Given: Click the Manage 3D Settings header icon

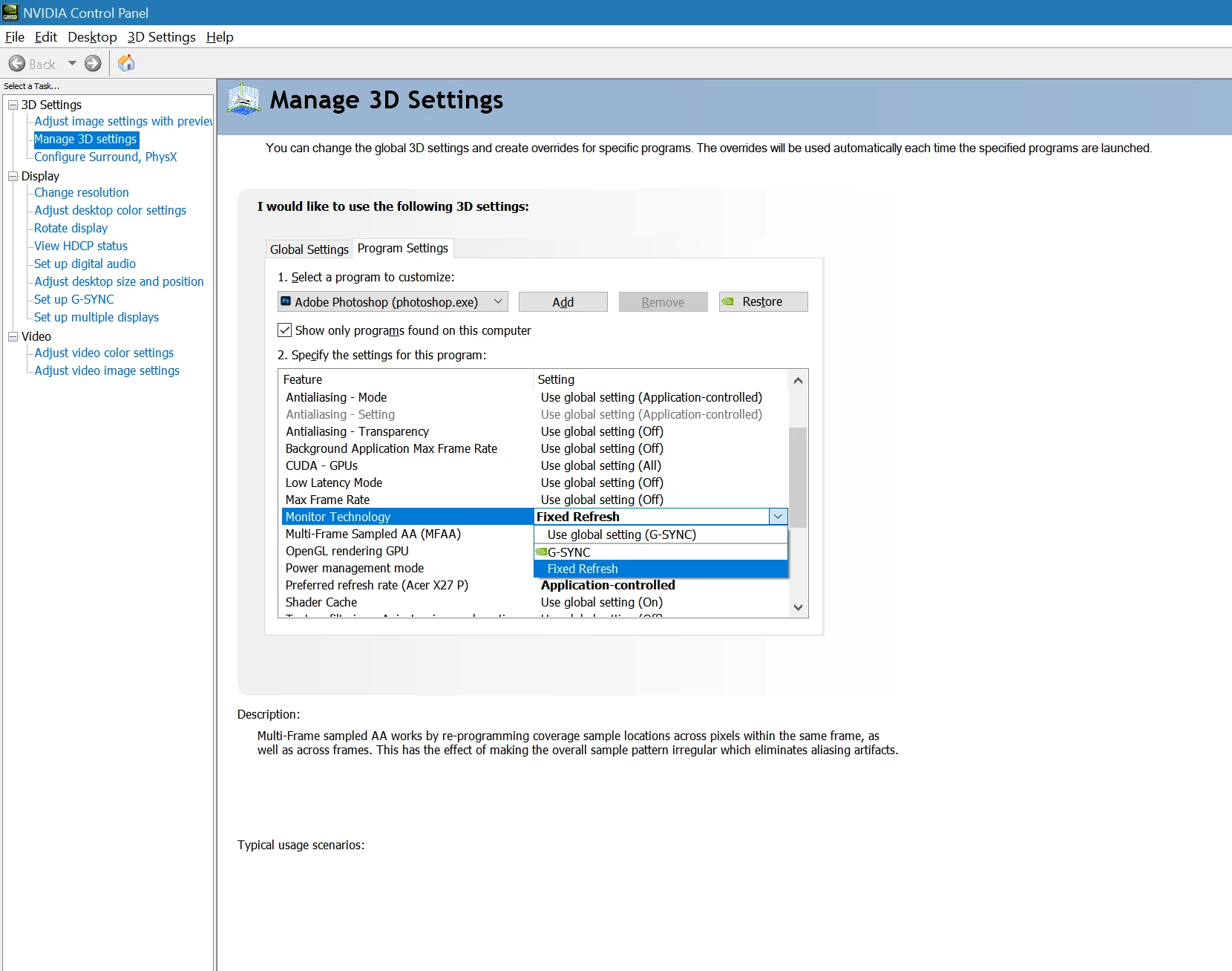Looking at the screenshot, I should coord(243,99).
